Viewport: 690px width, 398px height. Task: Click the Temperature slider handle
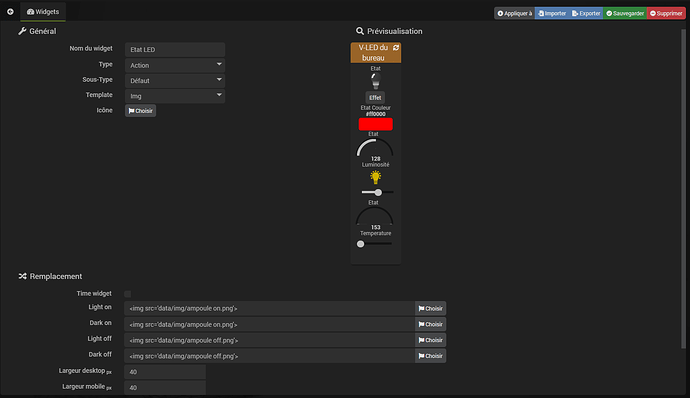pos(360,244)
